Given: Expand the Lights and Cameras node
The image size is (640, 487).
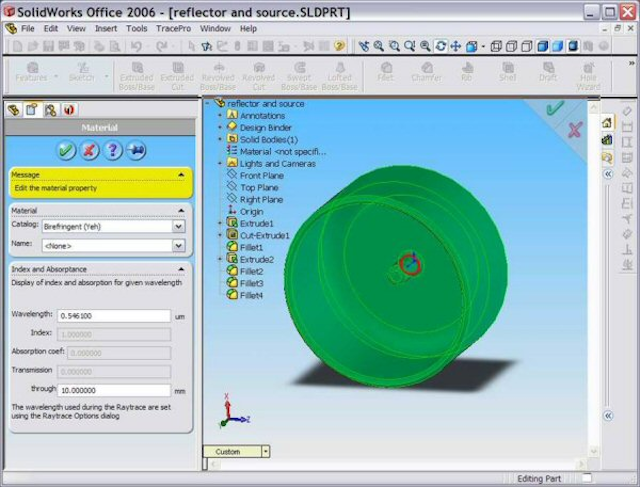Looking at the screenshot, I should click(220, 164).
